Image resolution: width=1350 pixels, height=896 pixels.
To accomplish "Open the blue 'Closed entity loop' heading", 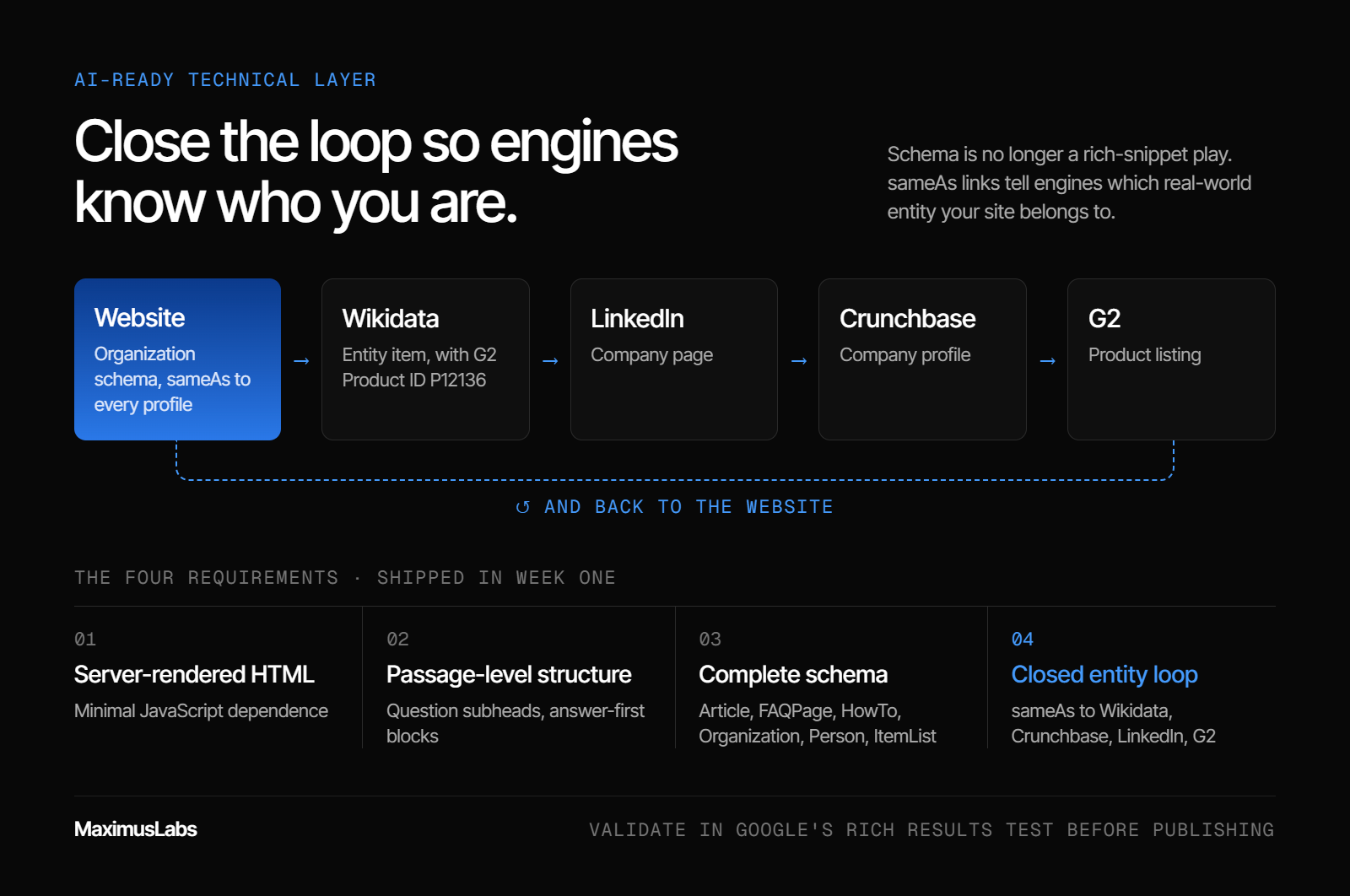I will tap(1104, 675).
